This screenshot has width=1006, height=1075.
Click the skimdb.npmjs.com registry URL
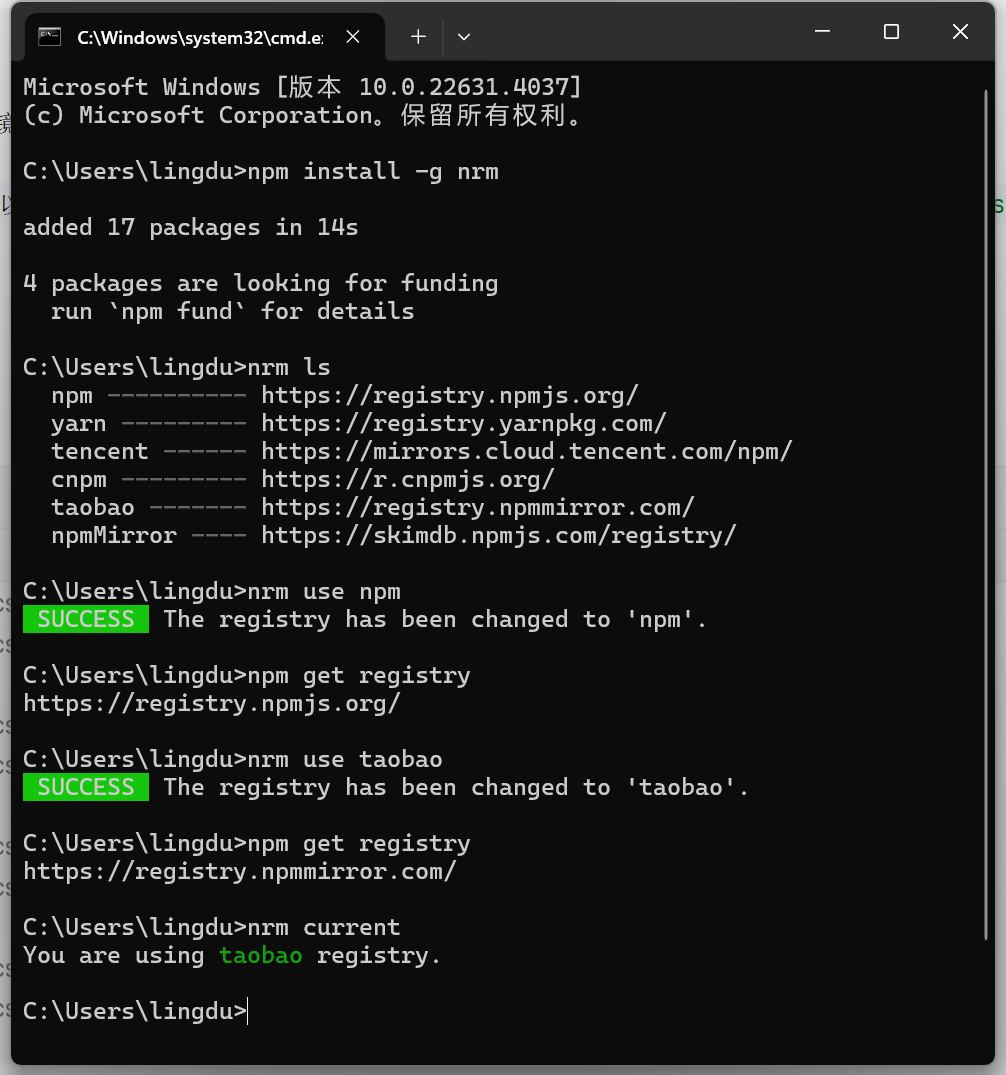[498, 535]
